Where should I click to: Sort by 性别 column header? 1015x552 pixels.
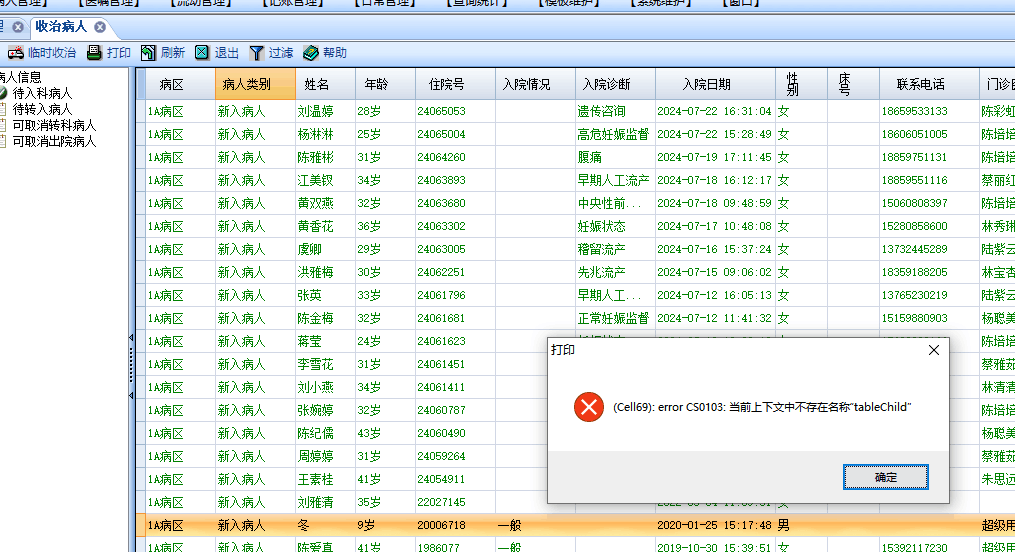coord(801,84)
